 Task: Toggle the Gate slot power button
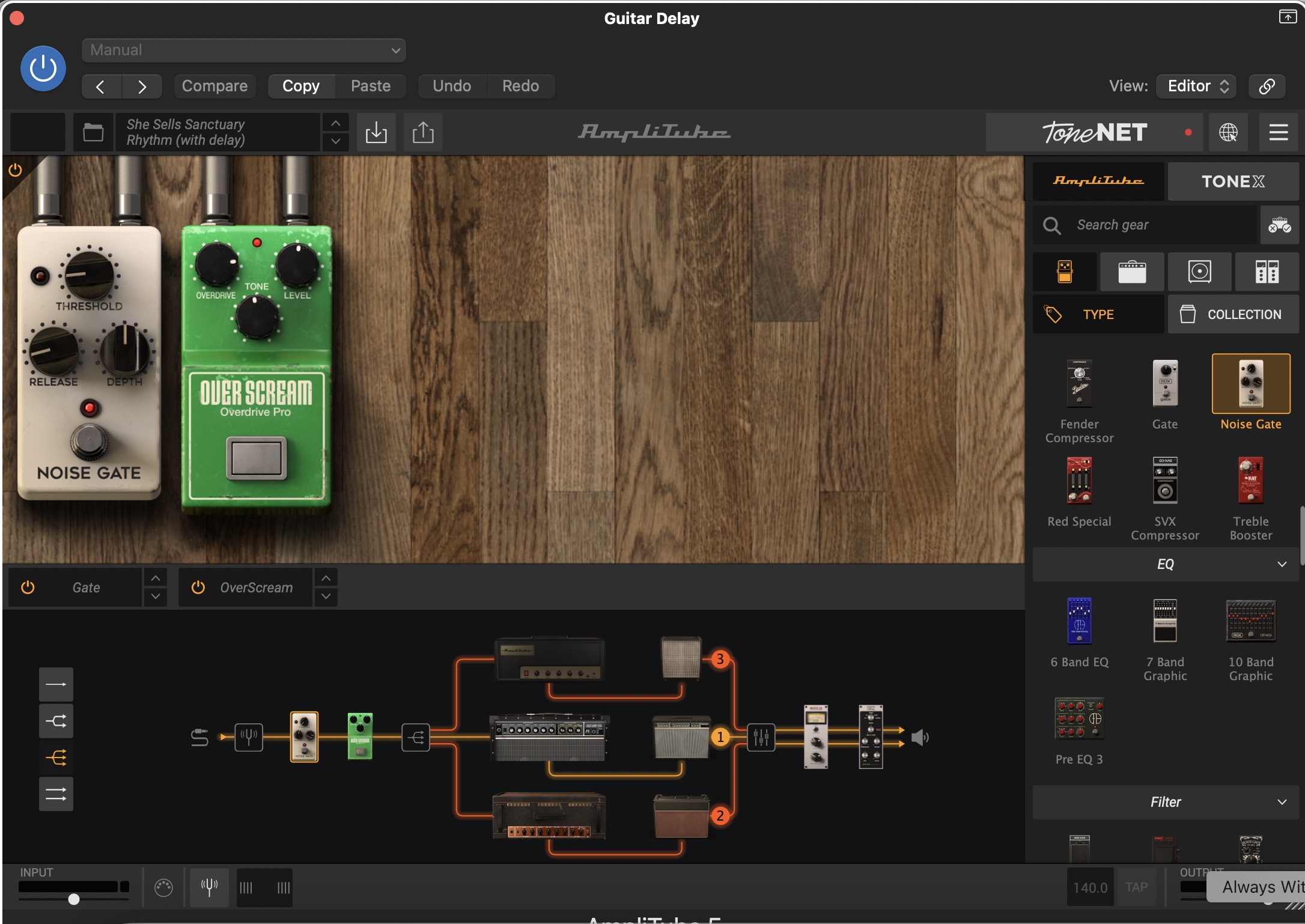click(28, 588)
